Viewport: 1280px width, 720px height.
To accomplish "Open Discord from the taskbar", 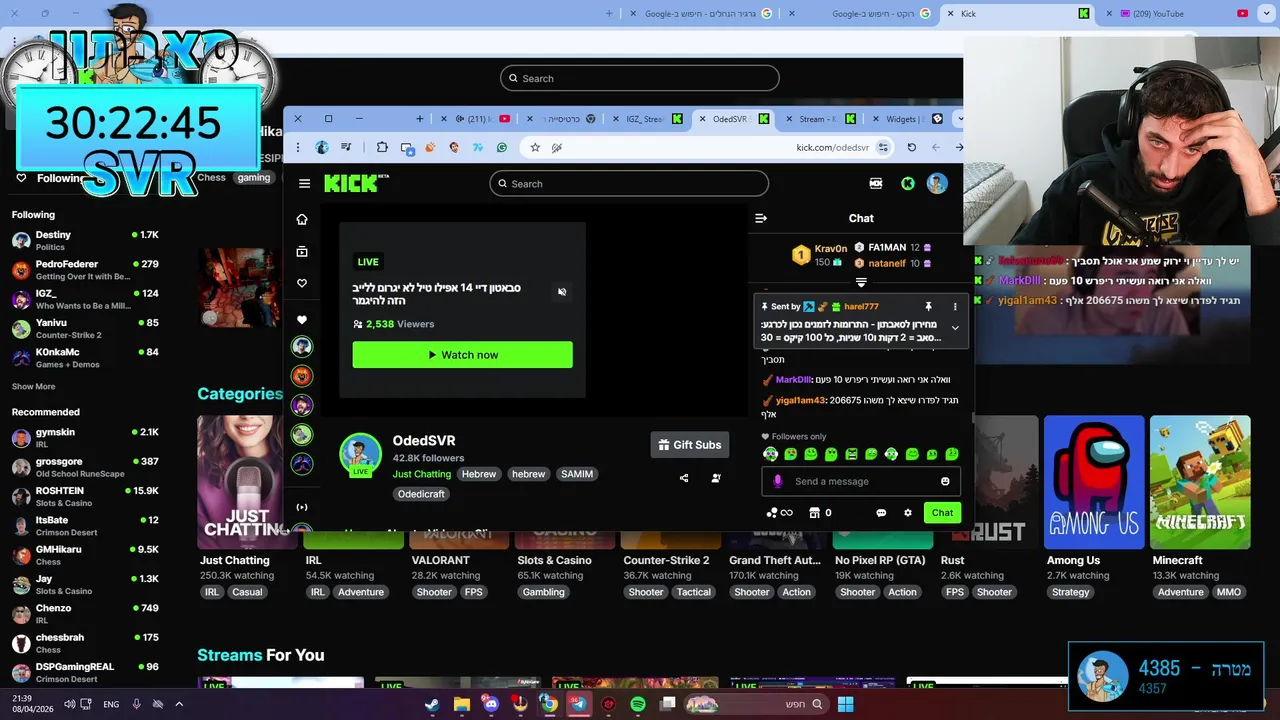I will [491, 704].
